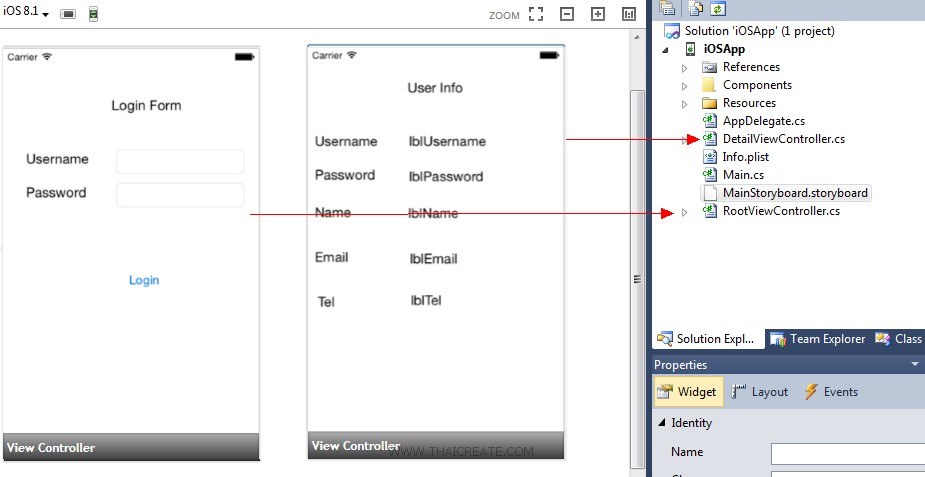Select Login Form's View Controller bar

[131, 448]
